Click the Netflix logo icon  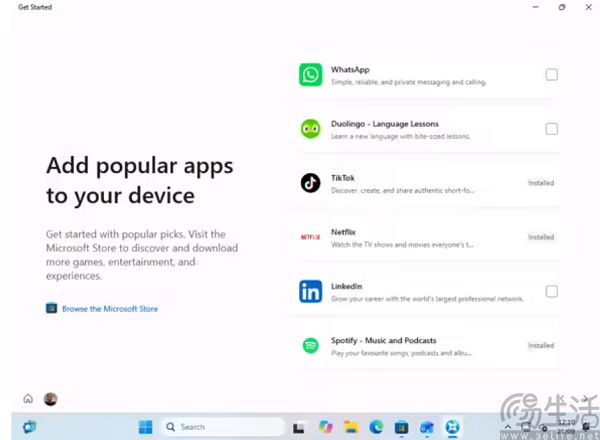[x=310, y=237]
